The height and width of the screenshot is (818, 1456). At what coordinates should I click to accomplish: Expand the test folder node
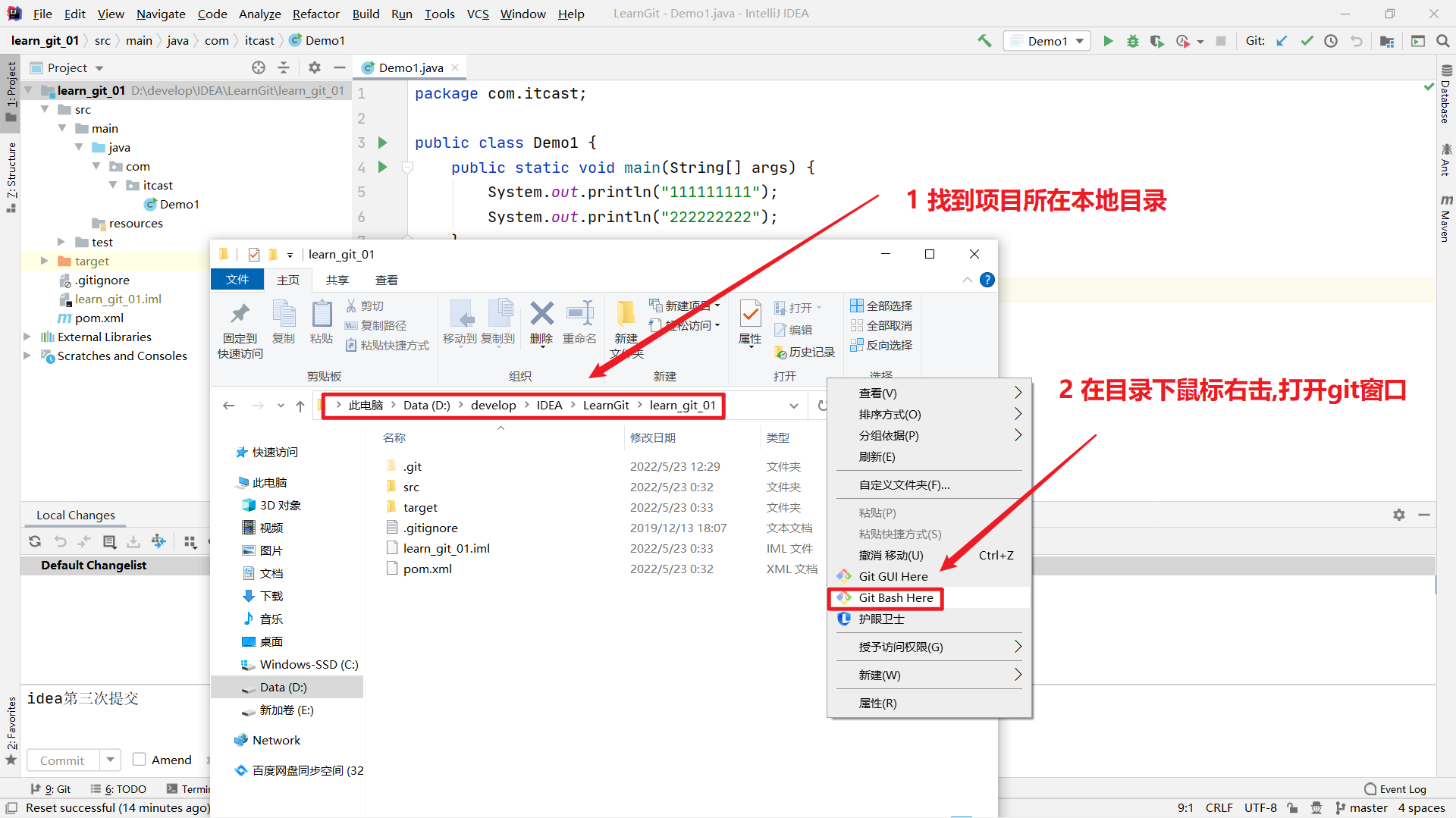(61, 242)
